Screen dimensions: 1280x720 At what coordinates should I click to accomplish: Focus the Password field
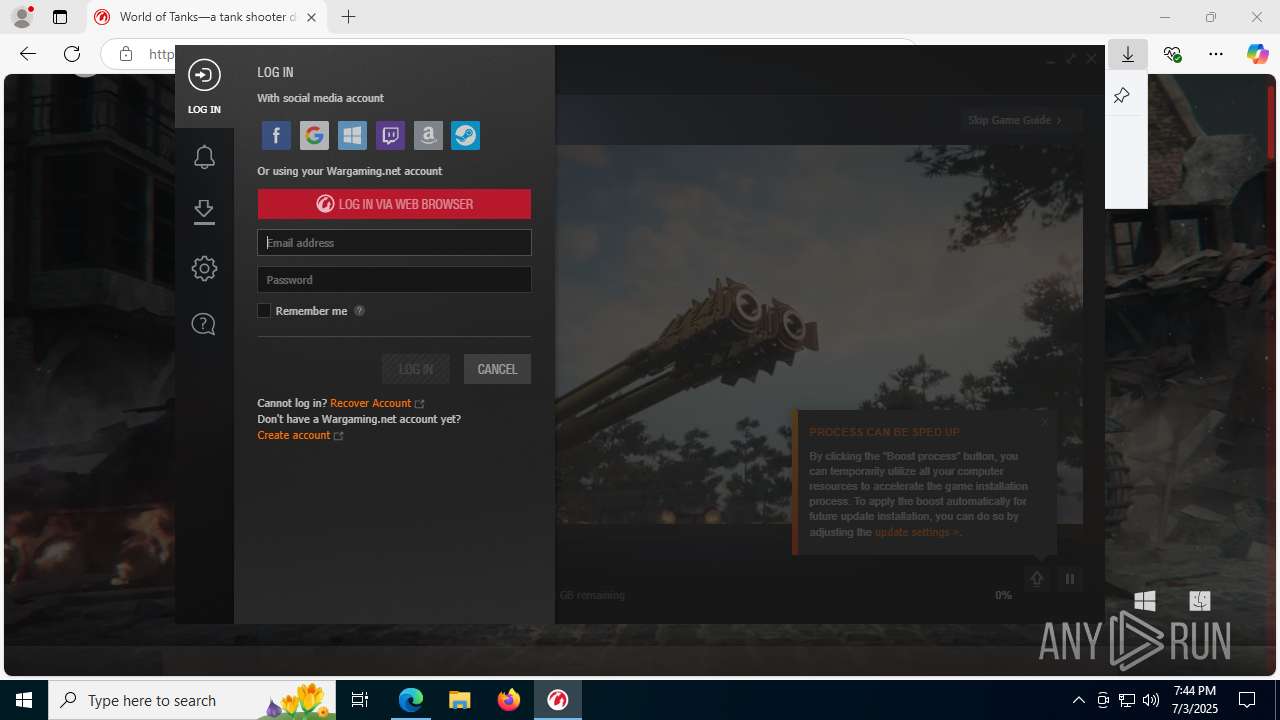tap(394, 280)
